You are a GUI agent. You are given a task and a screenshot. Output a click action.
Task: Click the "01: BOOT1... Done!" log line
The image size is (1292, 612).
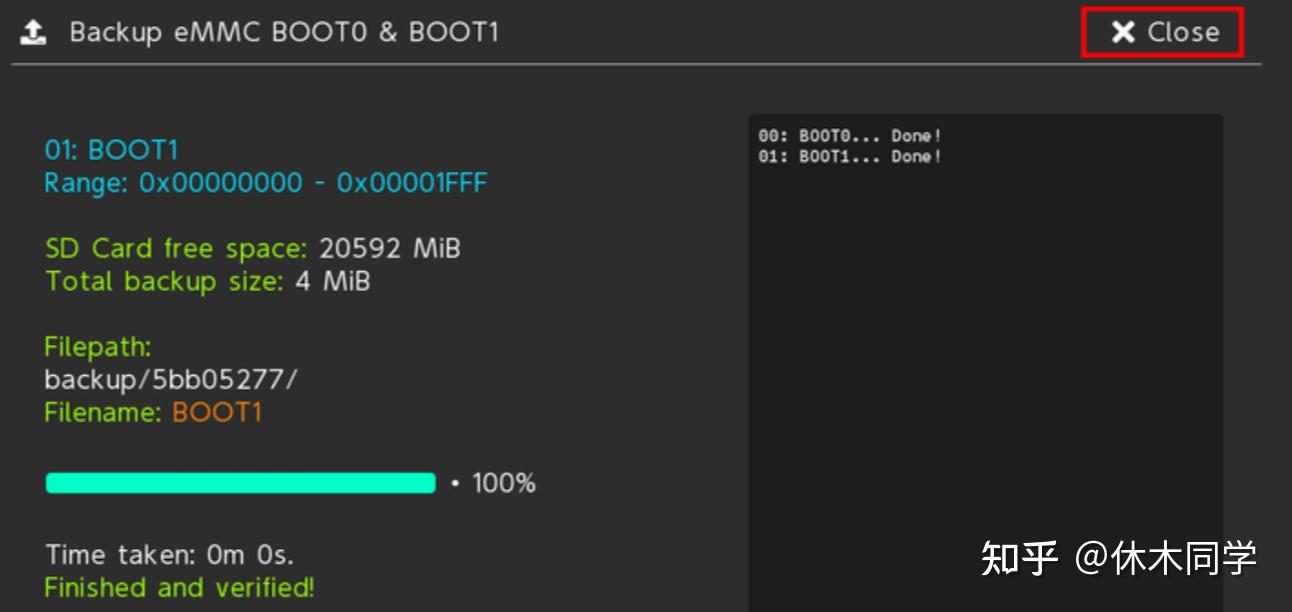coord(849,157)
